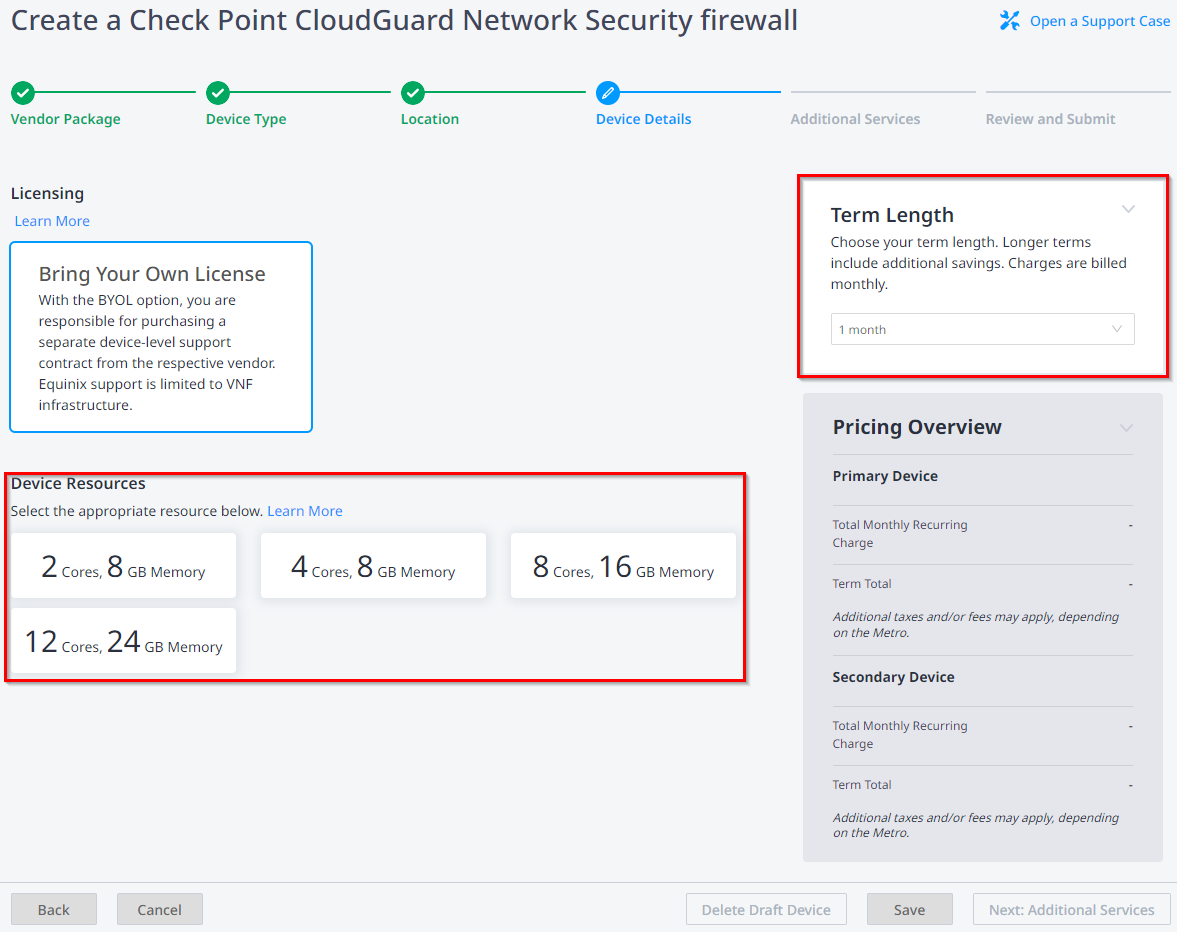Click the Device Type green checkmark icon

point(218,93)
